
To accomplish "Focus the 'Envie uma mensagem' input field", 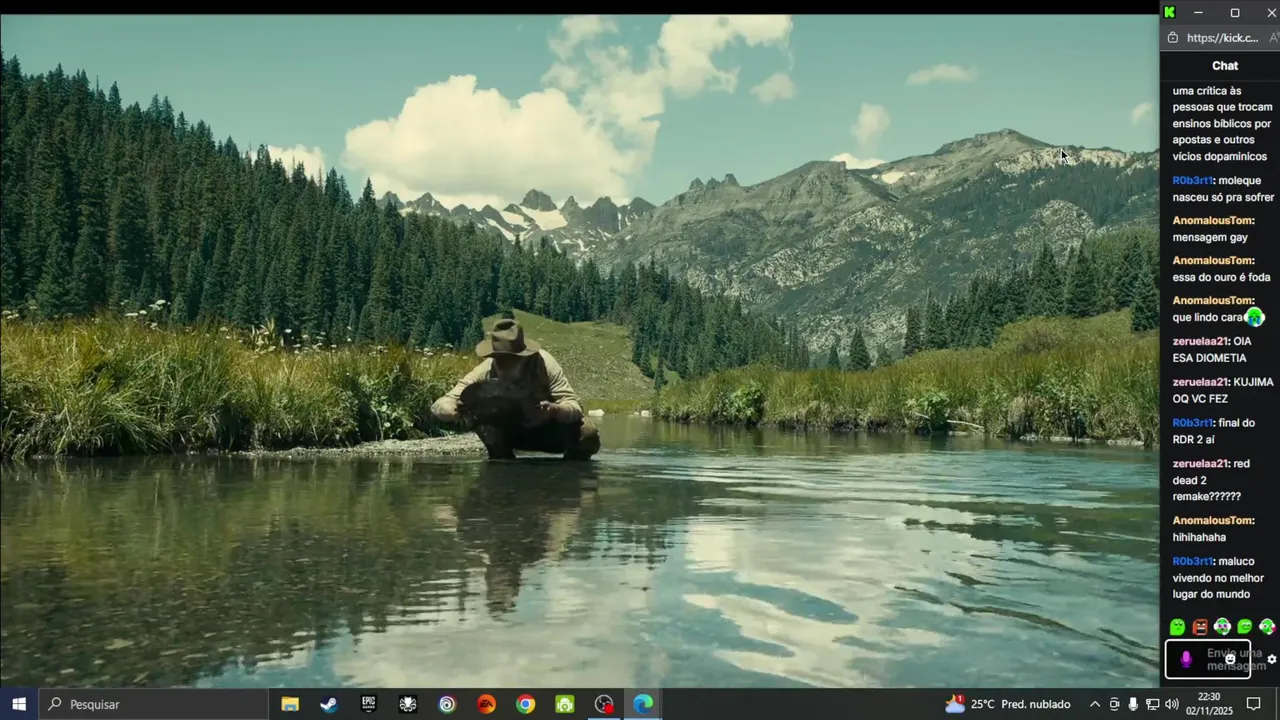I will [x=1208, y=659].
